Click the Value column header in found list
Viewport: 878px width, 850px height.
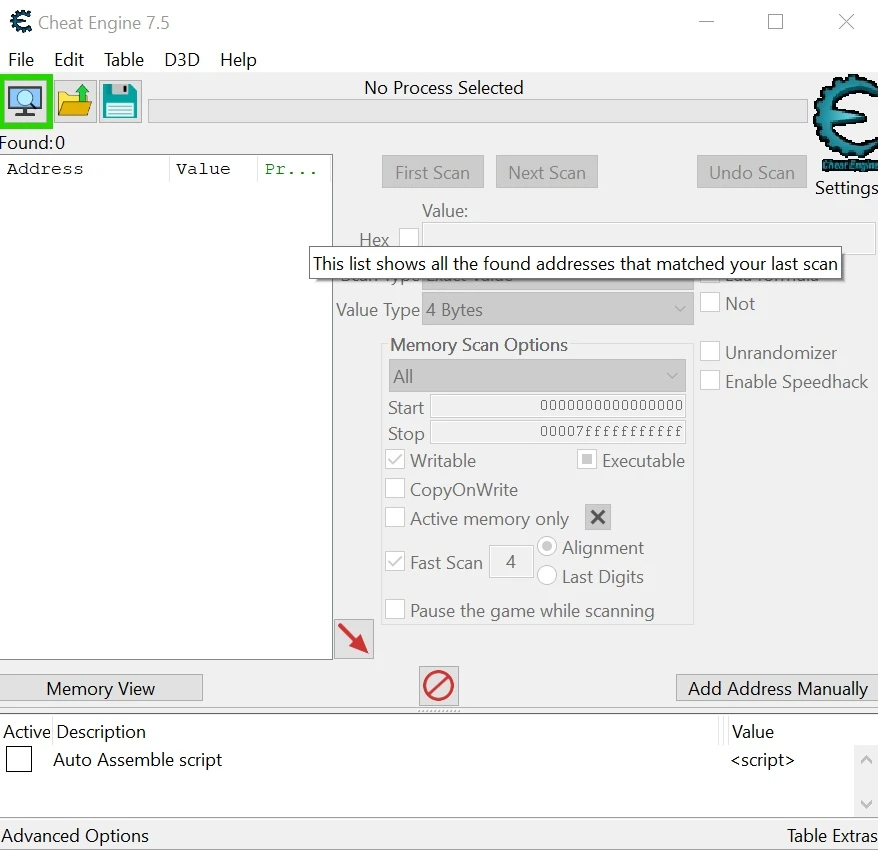pyautogui.click(x=213, y=169)
